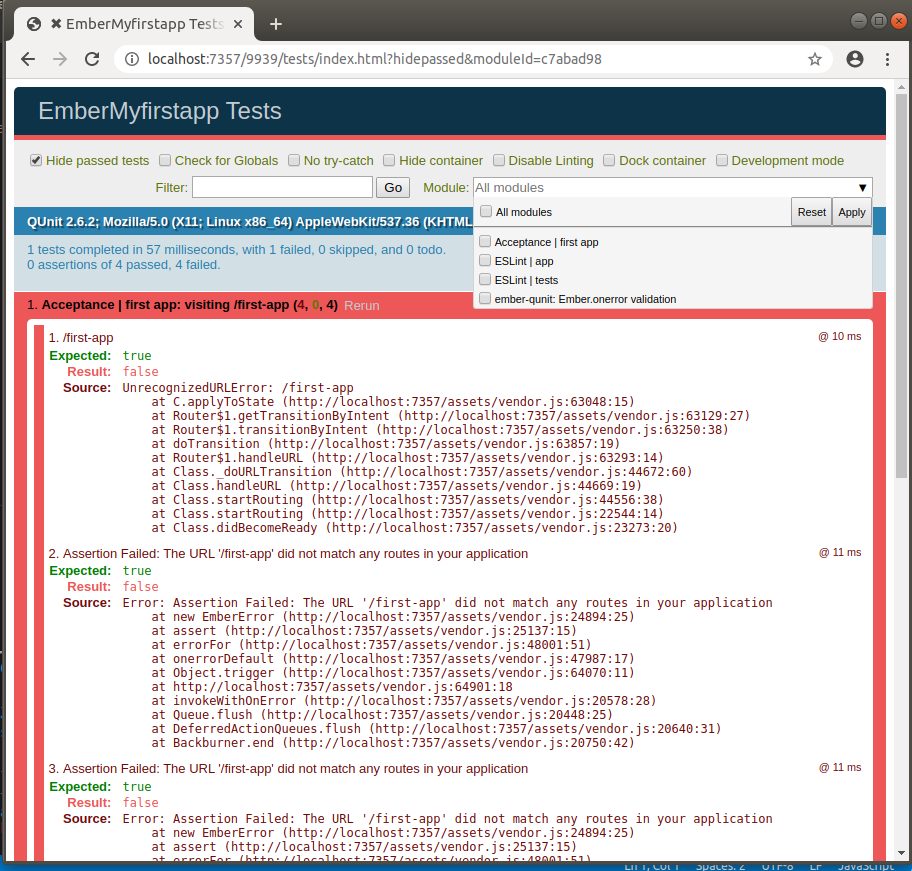The image size is (912, 871).
Task: Maximize the browser window
Action: point(879,21)
